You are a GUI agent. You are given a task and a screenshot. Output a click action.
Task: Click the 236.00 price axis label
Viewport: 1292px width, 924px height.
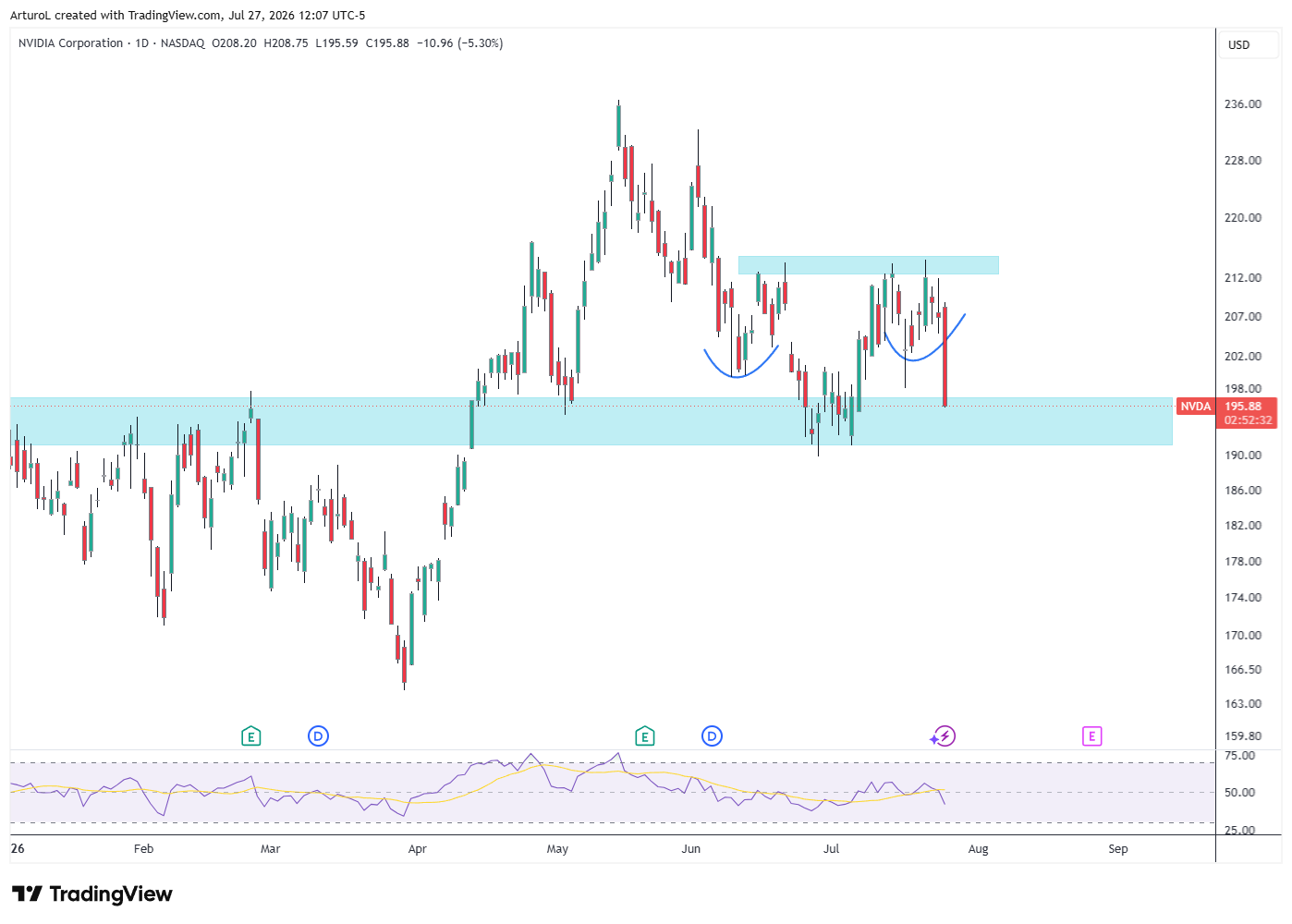[1243, 104]
